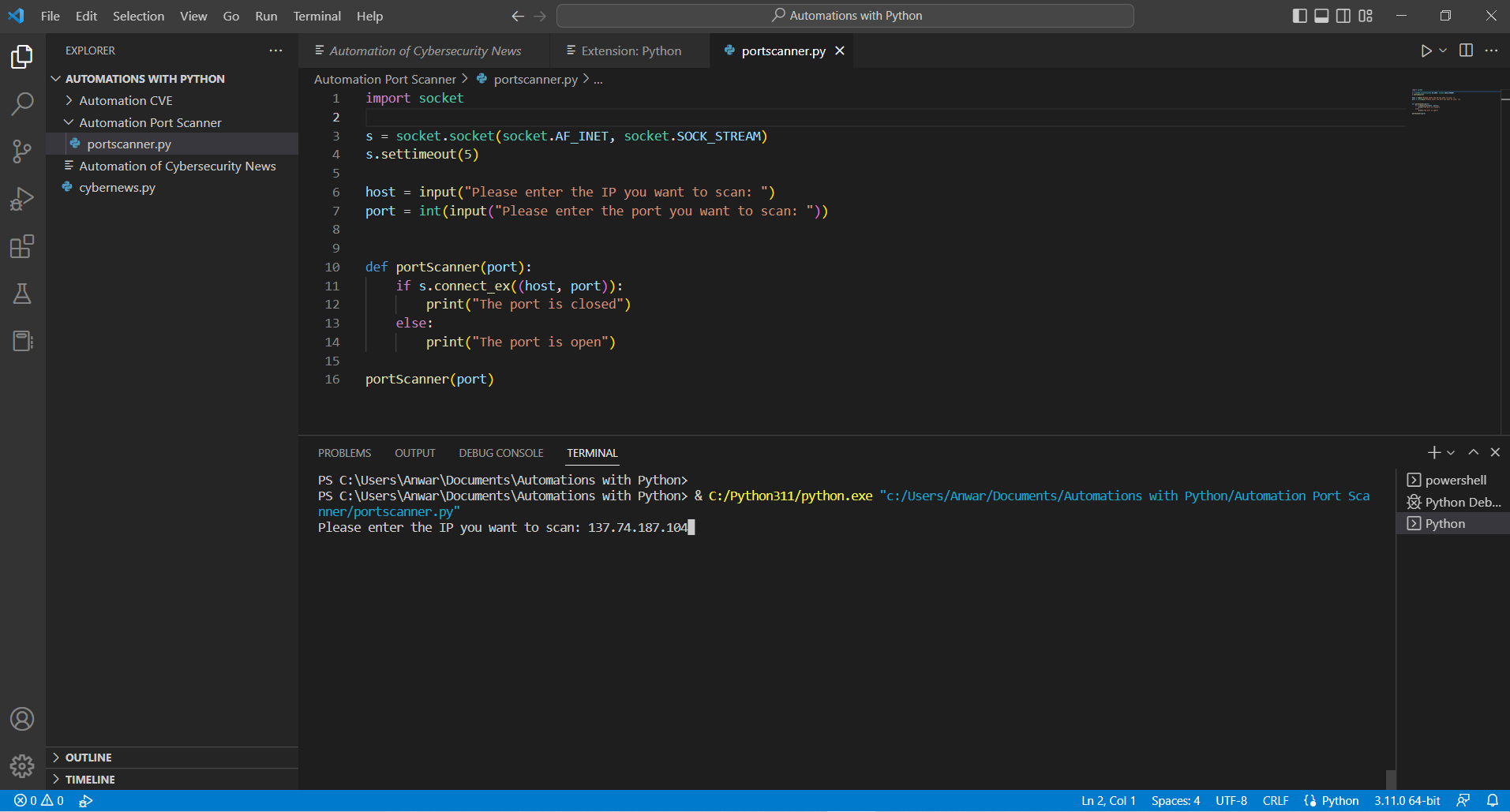Open the Search view icon
Image resolution: width=1510 pixels, height=812 pixels.
click(x=22, y=103)
